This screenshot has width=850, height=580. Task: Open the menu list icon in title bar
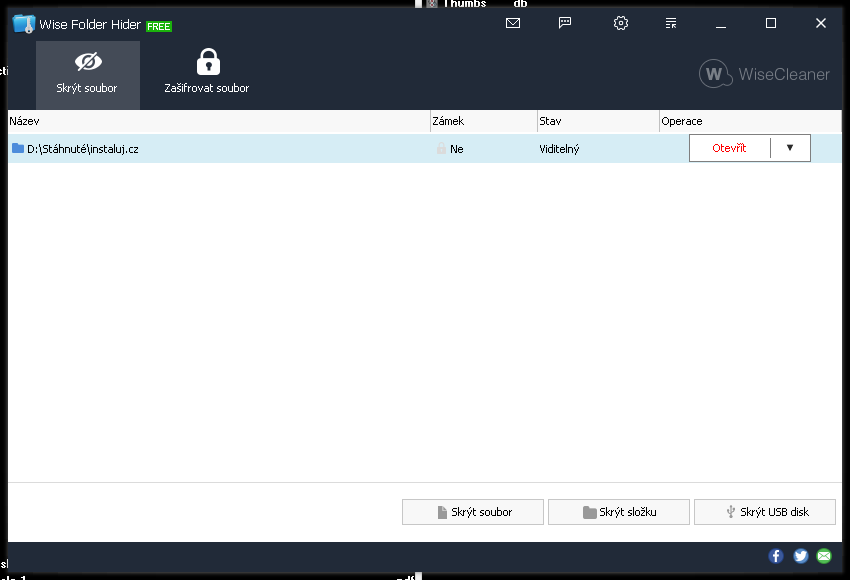pyautogui.click(x=671, y=23)
